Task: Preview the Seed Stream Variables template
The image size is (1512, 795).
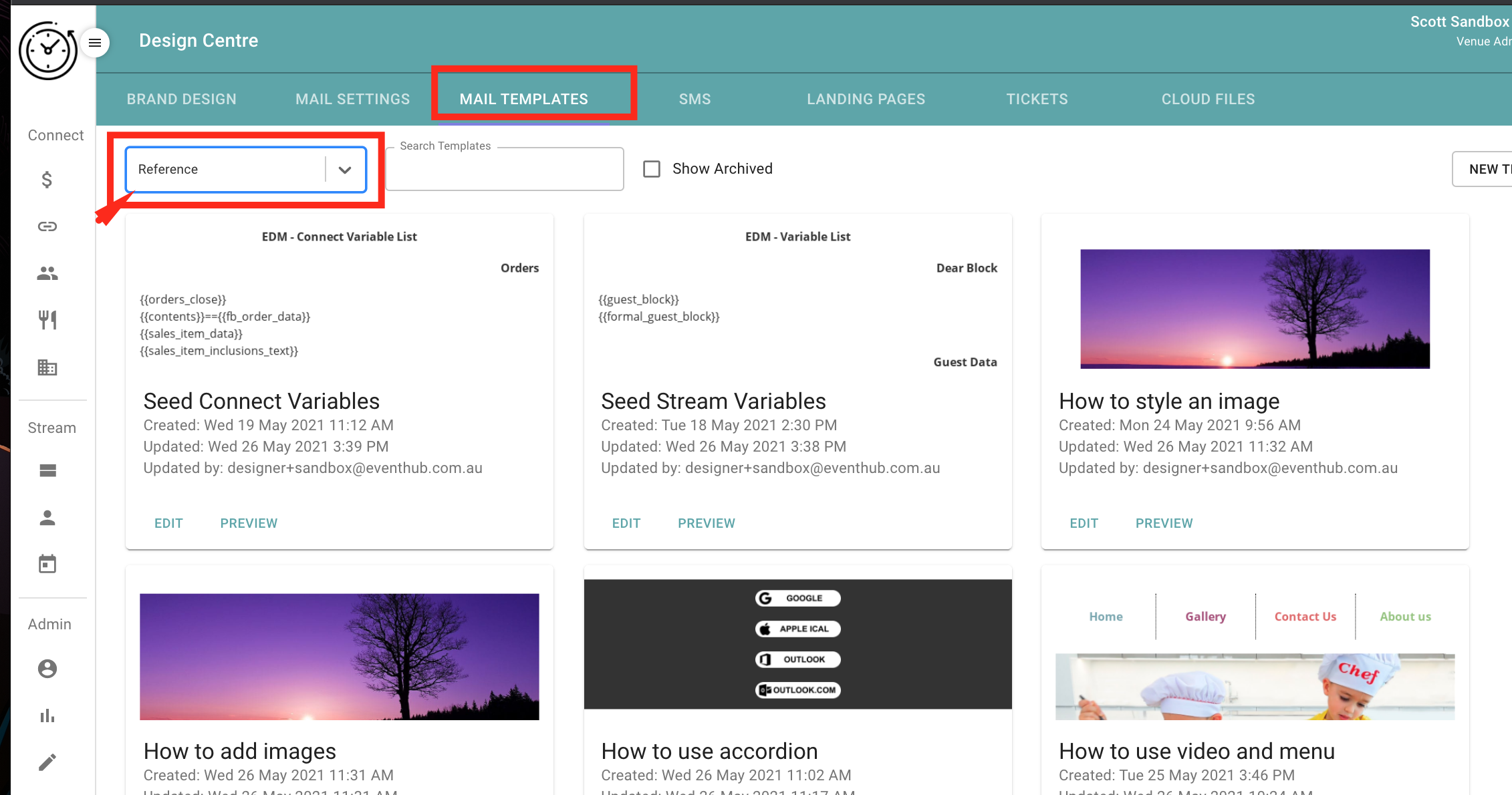Action: pyautogui.click(x=706, y=523)
